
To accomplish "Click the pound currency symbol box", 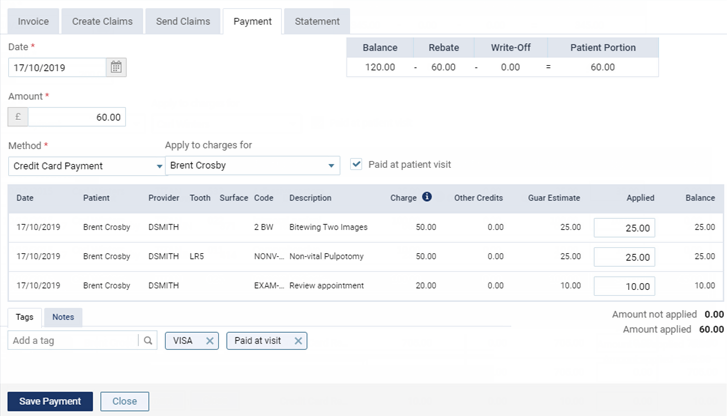I will click(18, 117).
